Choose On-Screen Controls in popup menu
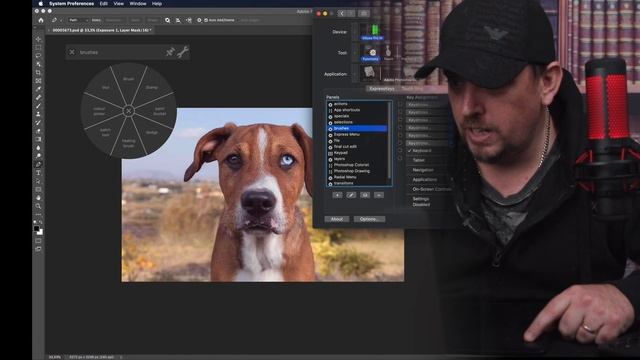Viewport: 640px width, 360px height. click(x=432, y=189)
